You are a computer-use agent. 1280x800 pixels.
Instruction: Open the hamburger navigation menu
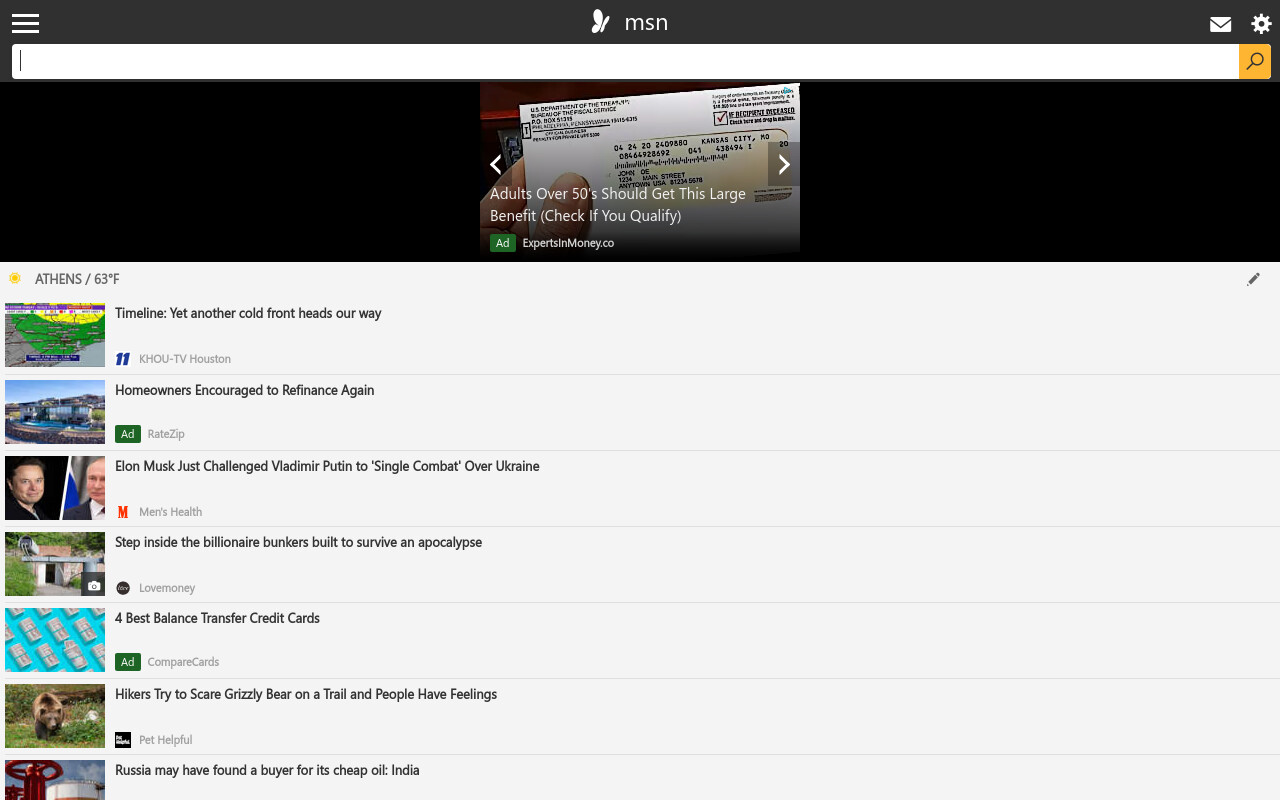click(x=25, y=23)
